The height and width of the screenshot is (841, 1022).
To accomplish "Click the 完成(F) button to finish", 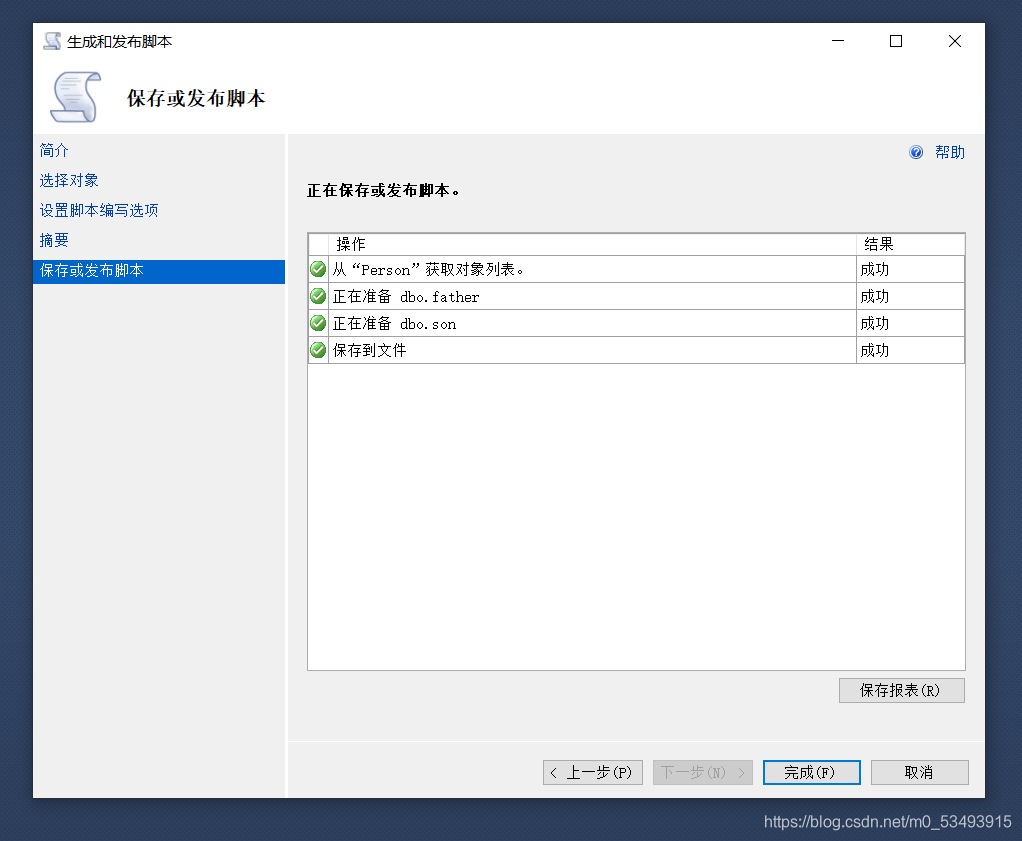I will tap(811, 772).
